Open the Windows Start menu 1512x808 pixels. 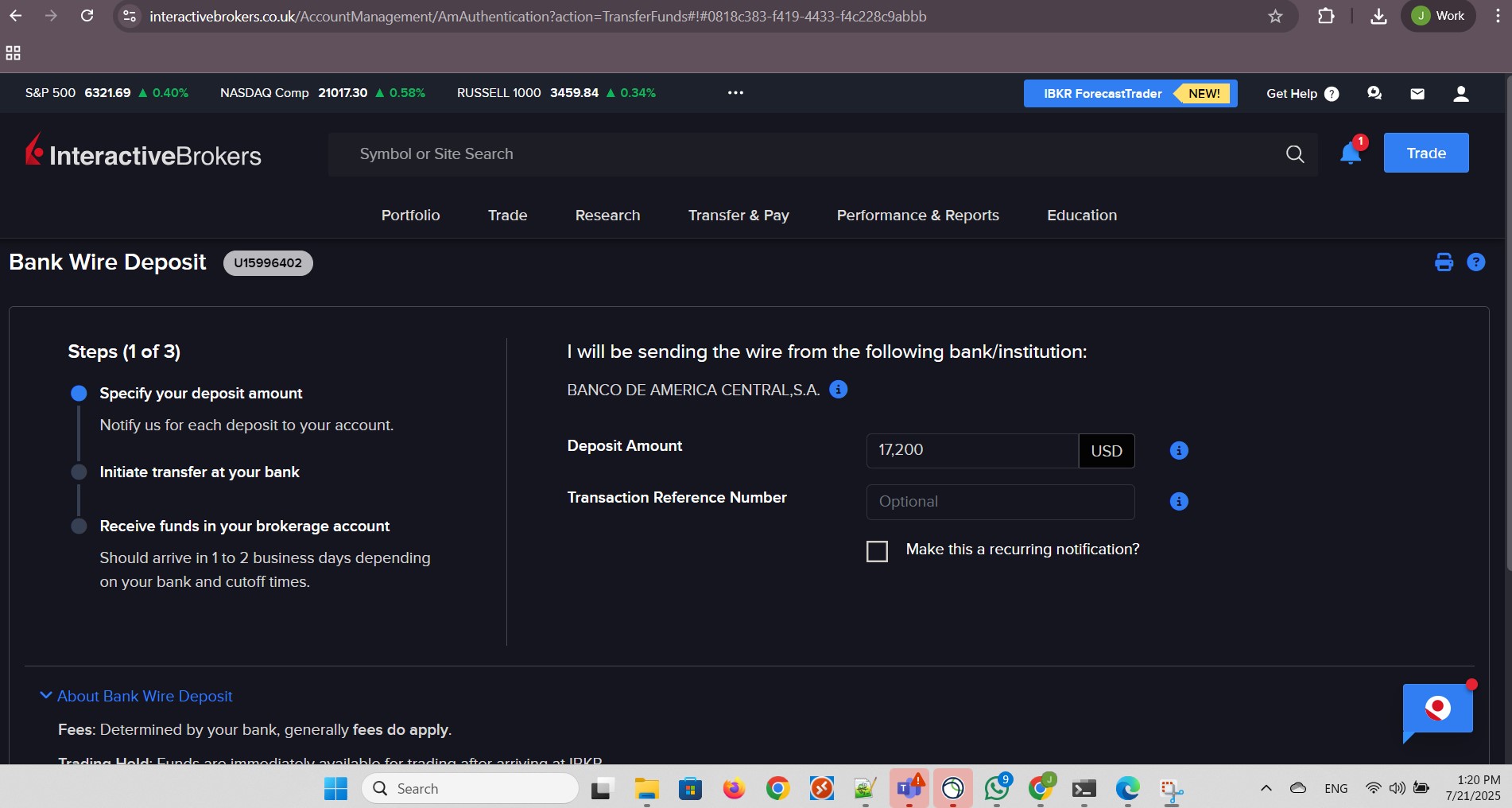(x=335, y=788)
